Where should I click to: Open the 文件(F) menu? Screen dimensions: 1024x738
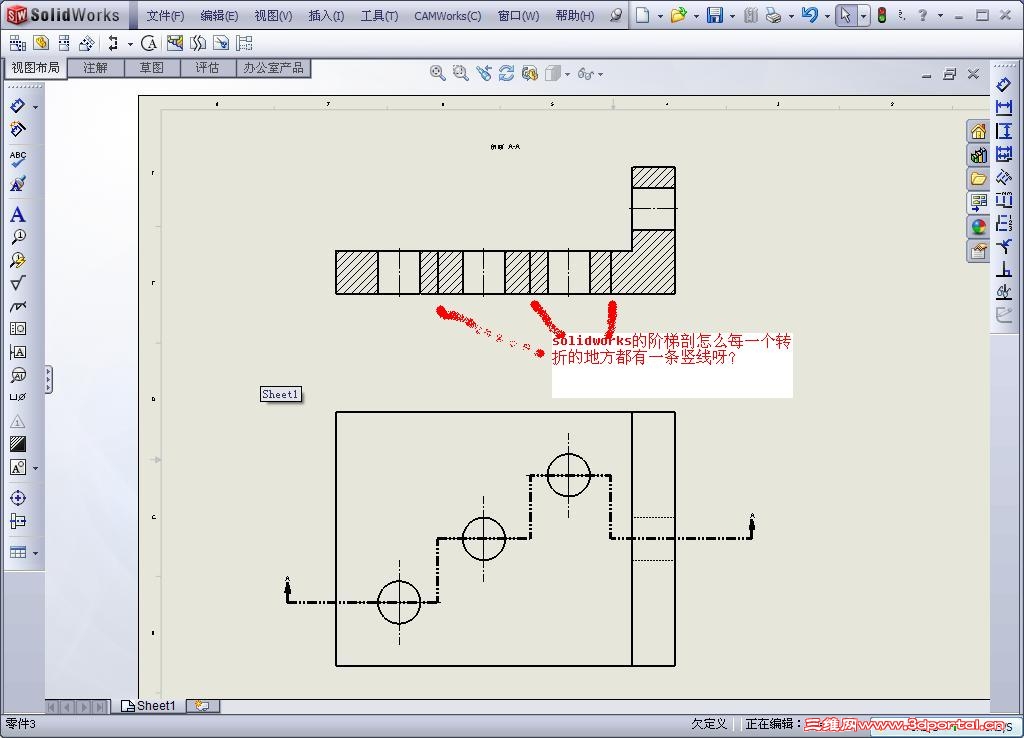(165, 16)
